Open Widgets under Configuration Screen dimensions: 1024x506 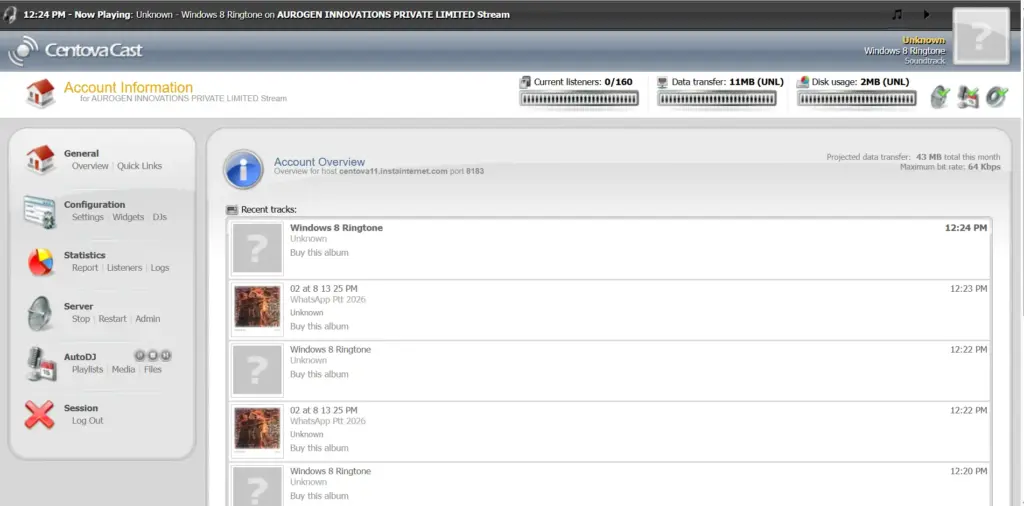coord(128,217)
